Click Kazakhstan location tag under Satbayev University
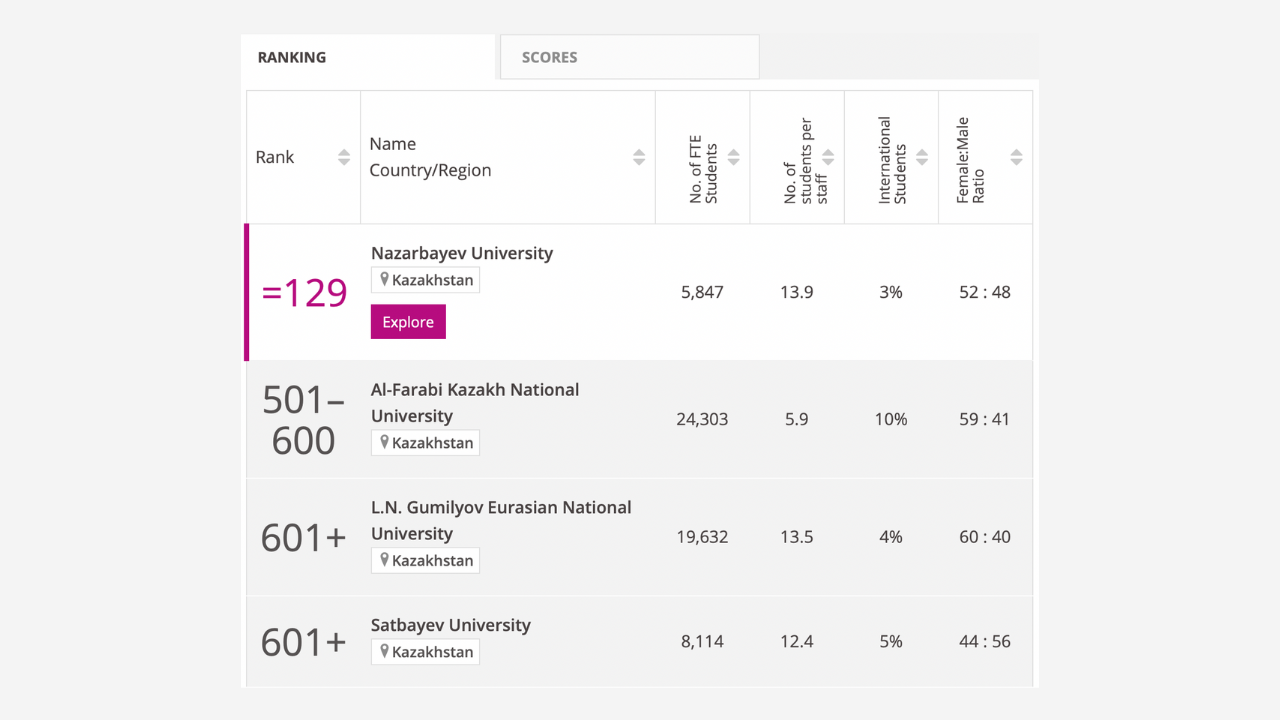The width and height of the screenshot is (1280, 720). [x=425, y=652]
